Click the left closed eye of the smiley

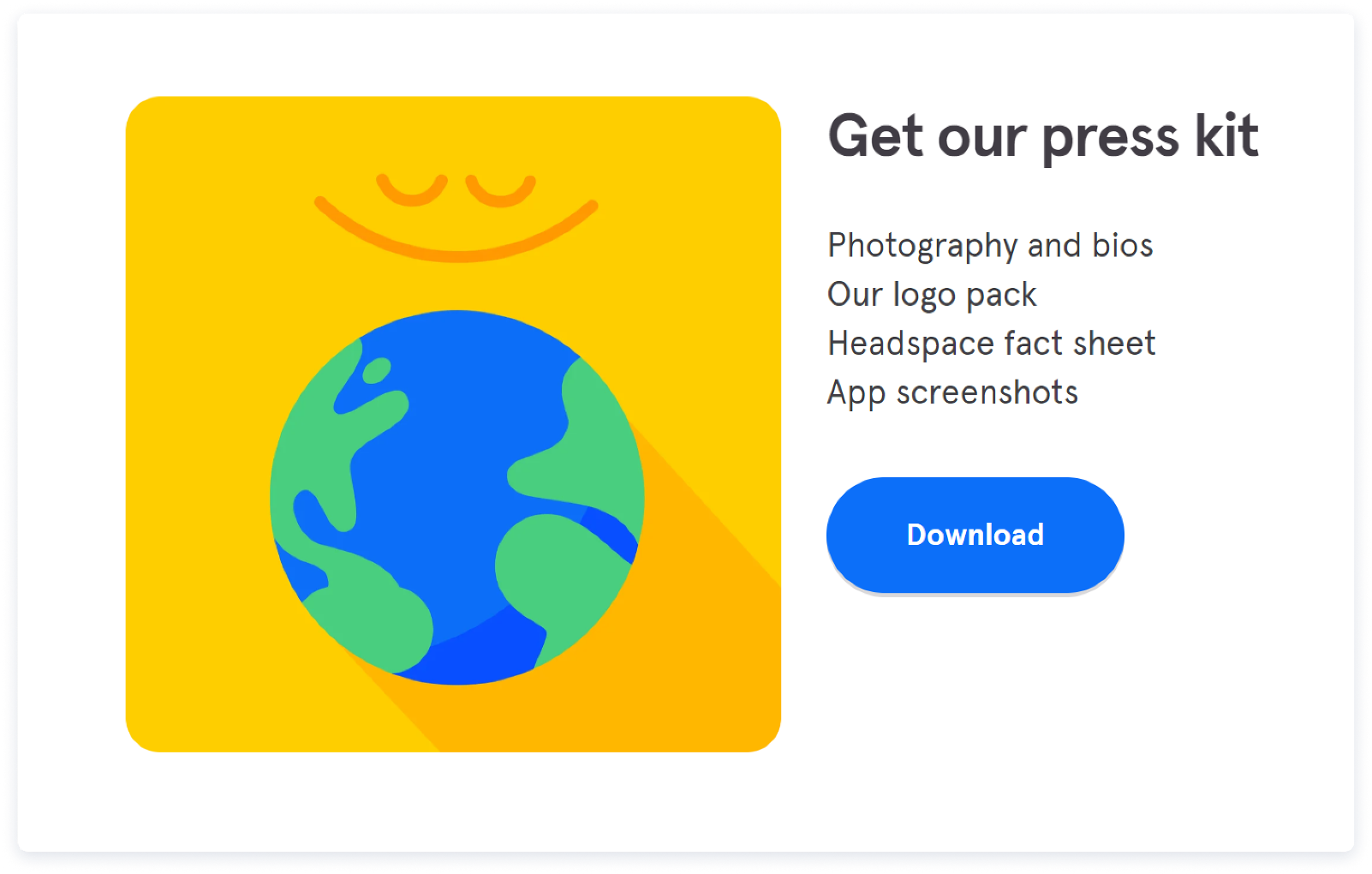pos(412,190)
